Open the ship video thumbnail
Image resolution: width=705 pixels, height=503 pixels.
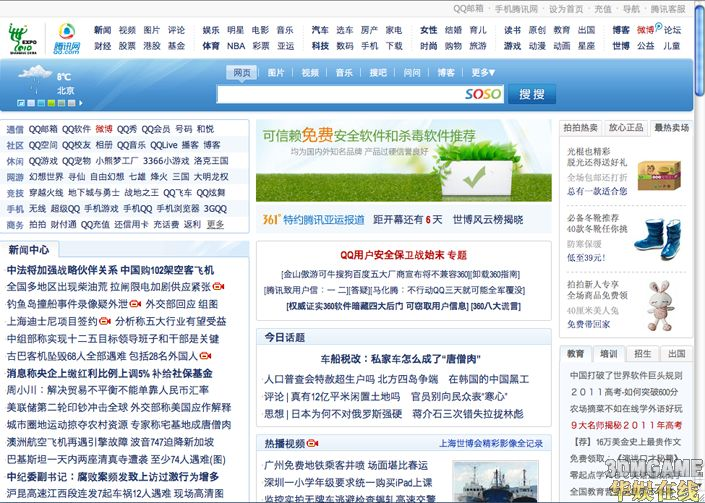click(x=495, y=481)
